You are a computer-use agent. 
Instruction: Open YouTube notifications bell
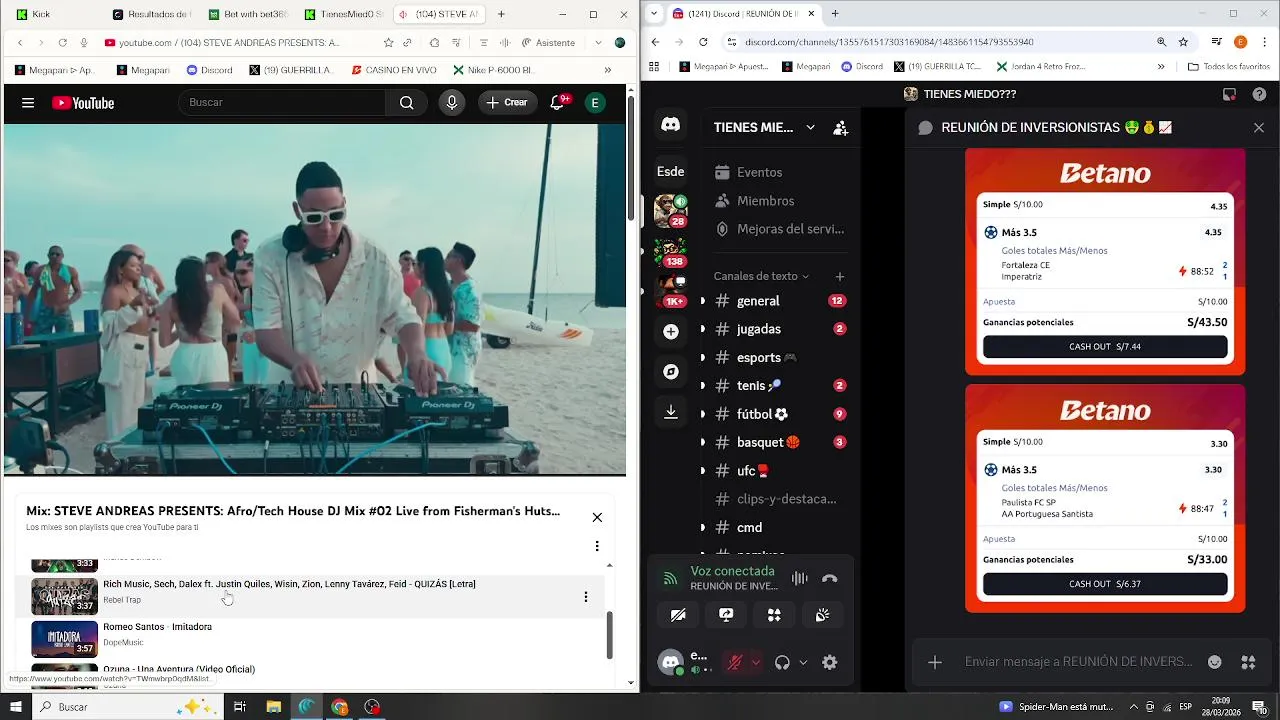(559, 102)
